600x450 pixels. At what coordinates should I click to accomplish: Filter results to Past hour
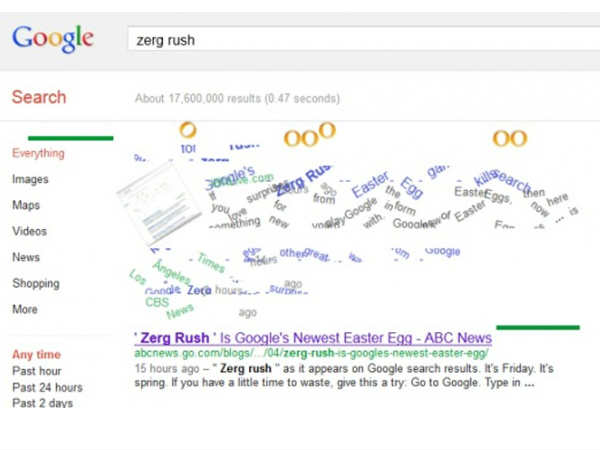coord(37,371)
